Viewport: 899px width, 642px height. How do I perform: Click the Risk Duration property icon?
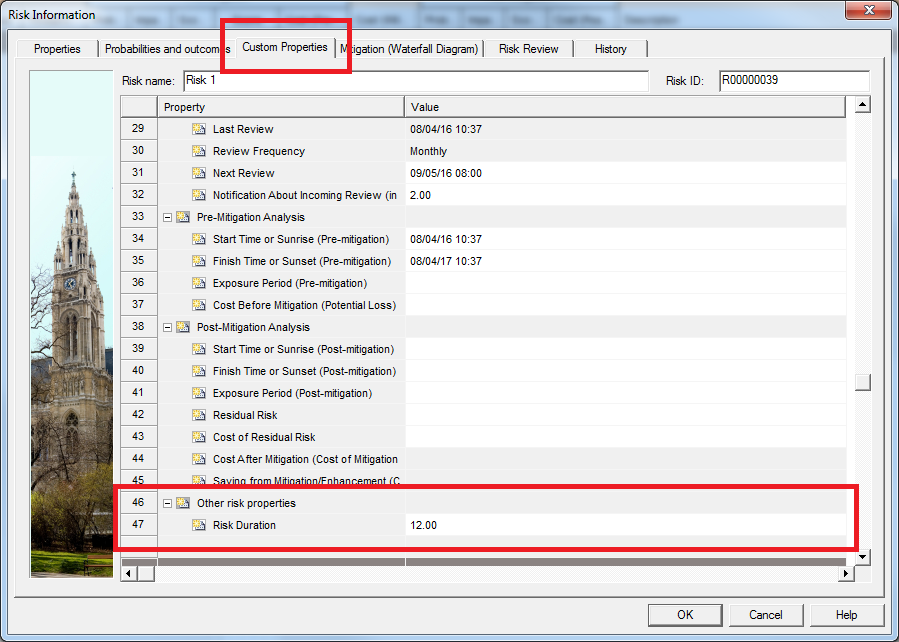point(199,525)
